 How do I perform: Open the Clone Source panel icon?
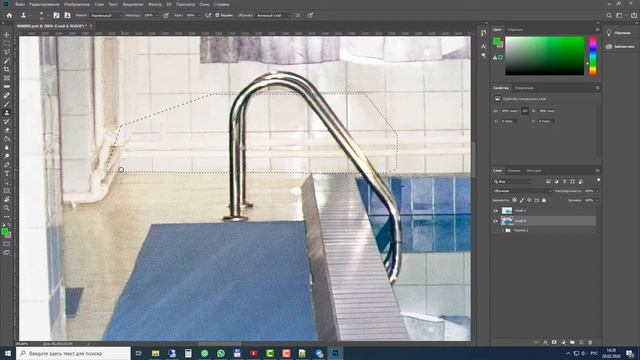[x=67, y=15]
